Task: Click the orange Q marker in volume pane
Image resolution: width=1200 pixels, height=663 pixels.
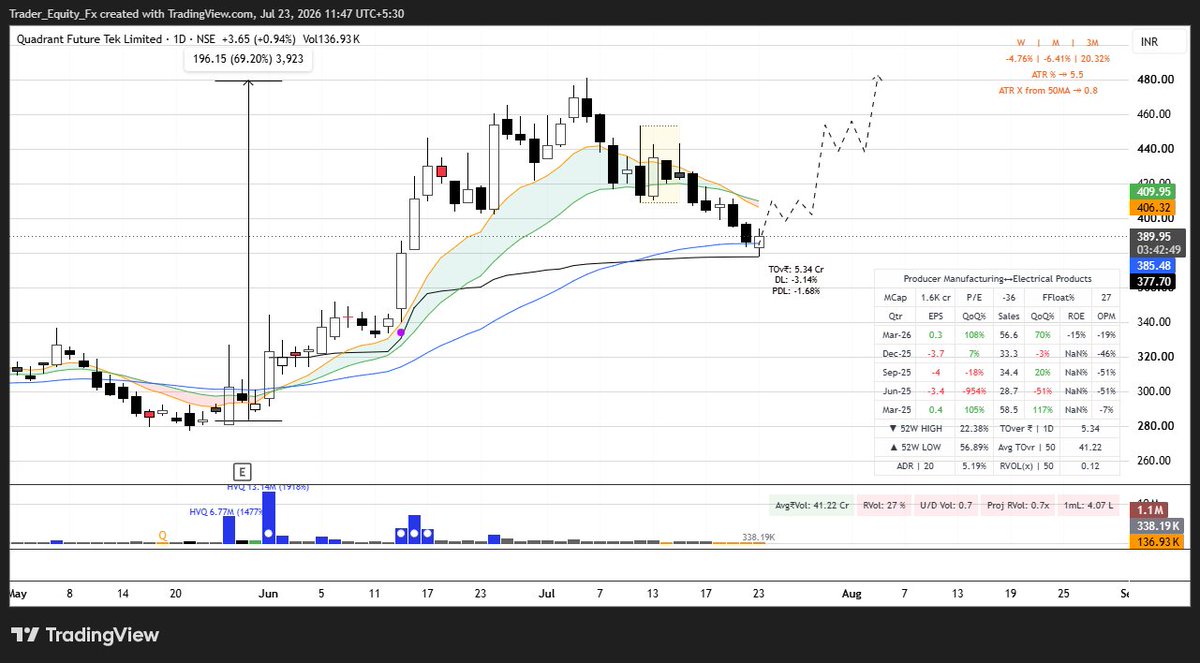Action: (x=162, y=536)
